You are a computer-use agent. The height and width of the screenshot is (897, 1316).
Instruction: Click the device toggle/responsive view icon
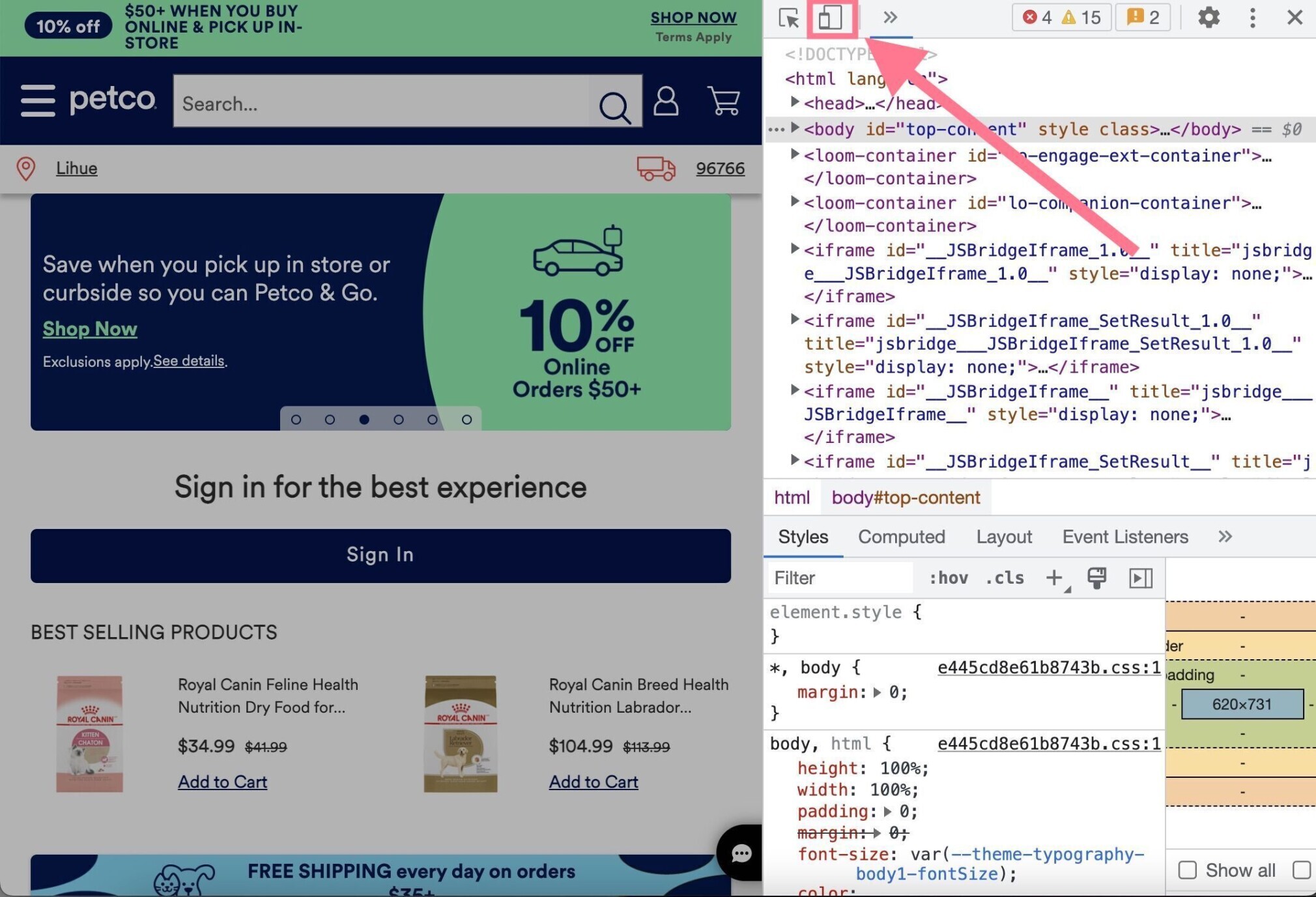[832, 17]
